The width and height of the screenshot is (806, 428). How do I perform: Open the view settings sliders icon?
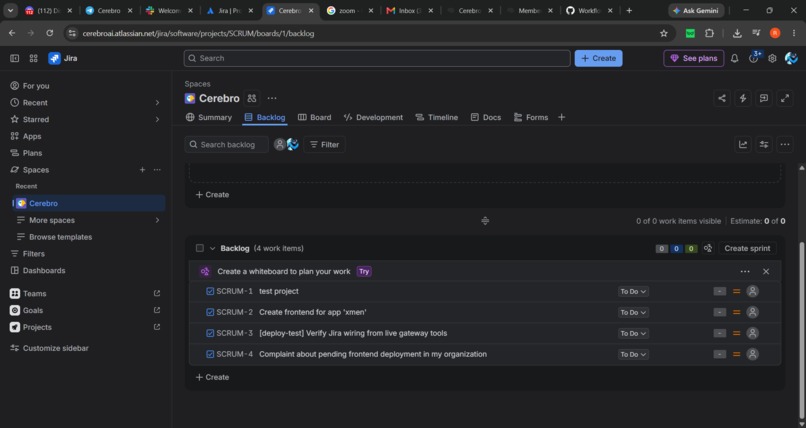pos(764,144)
